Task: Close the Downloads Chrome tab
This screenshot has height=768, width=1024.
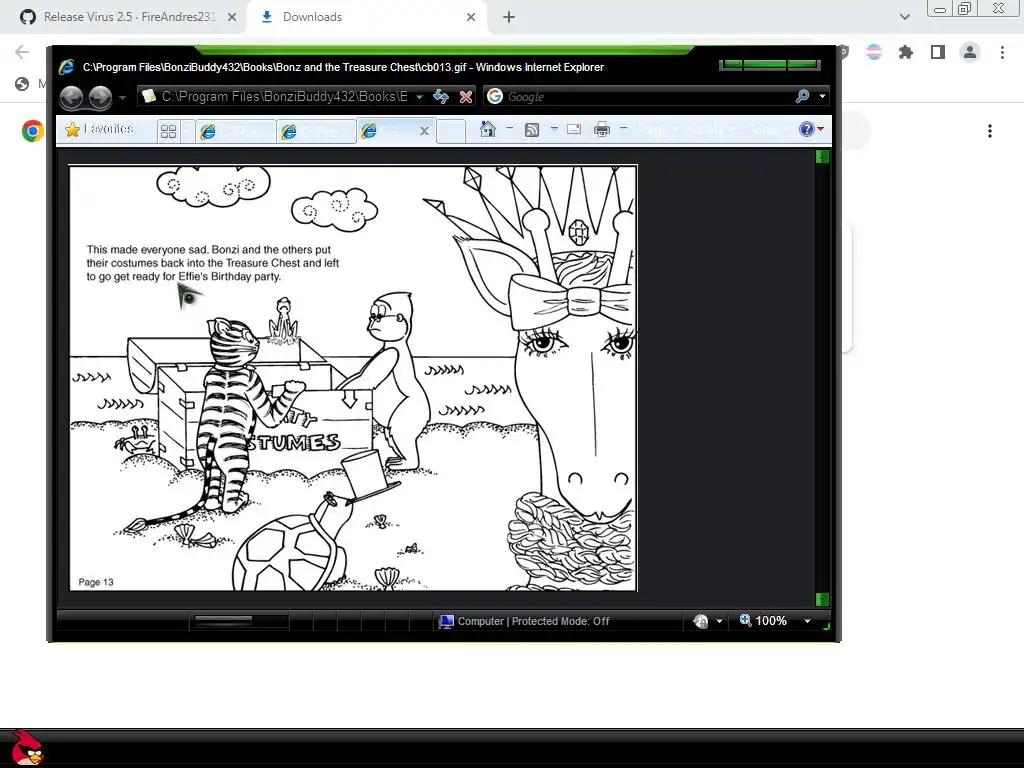Action: pos(471,18)
